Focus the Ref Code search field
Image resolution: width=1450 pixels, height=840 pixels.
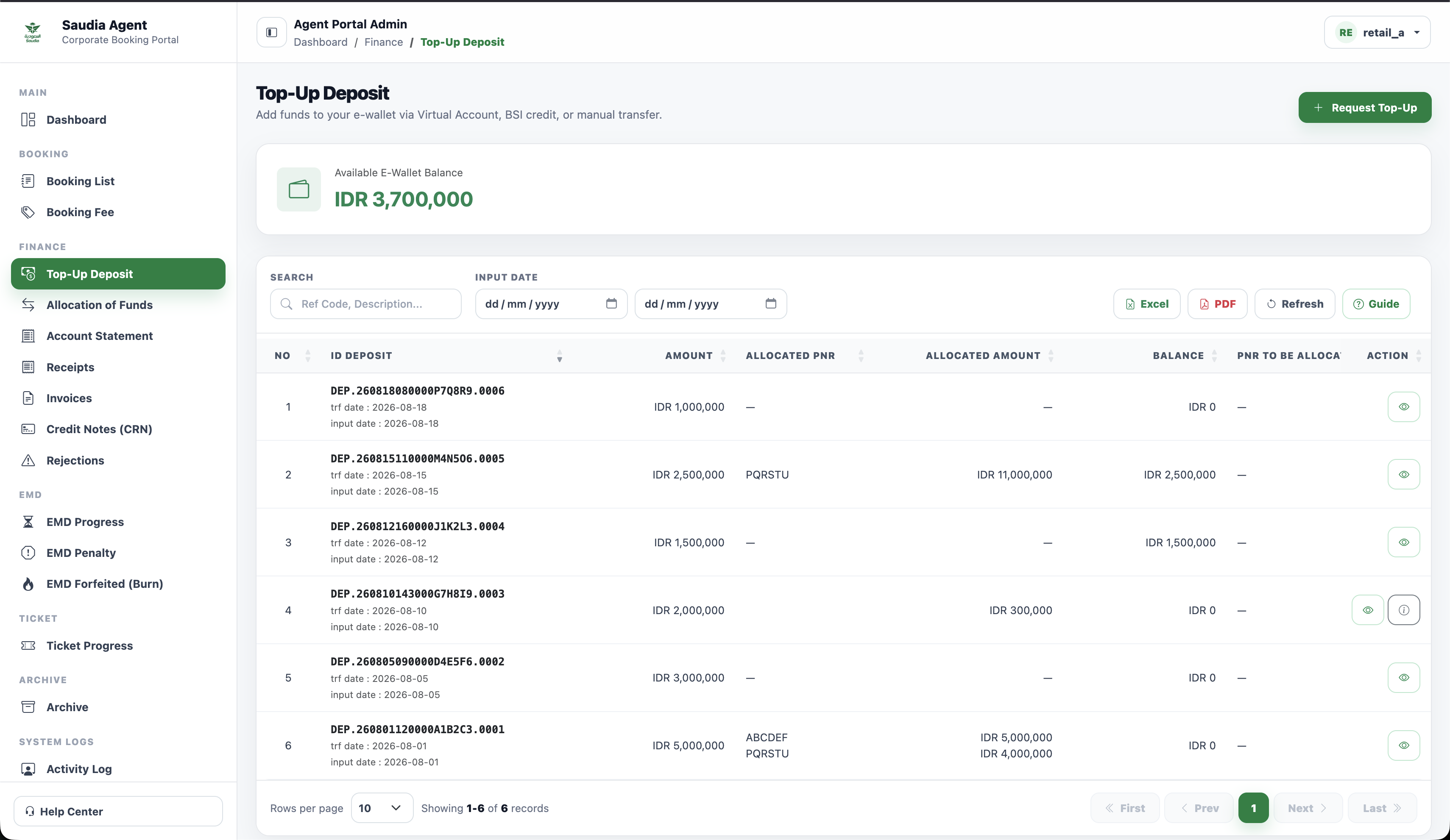coord(365,304)
